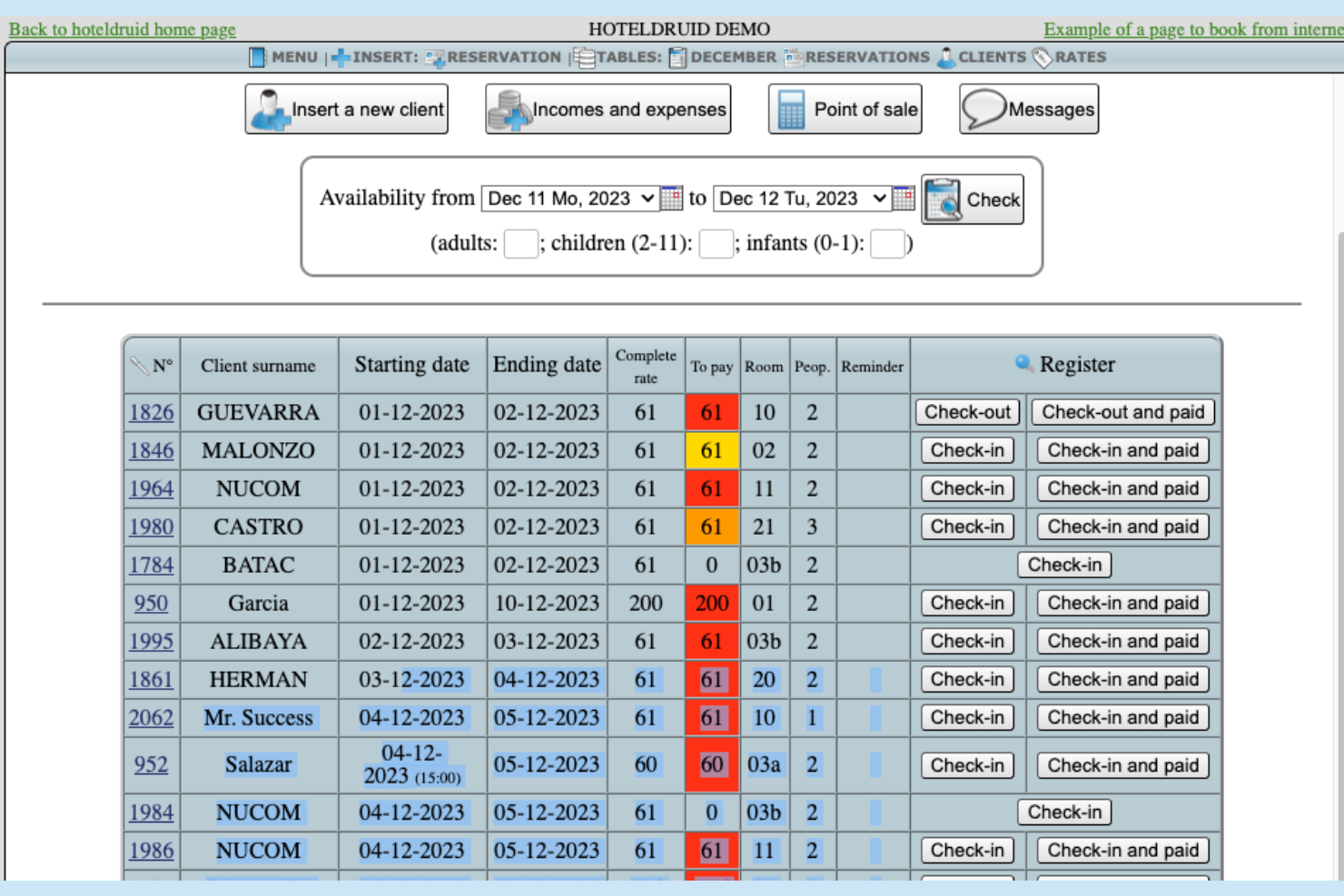
Task: Click Check-out and paid for GUEVARRA
Action: 1122,412
